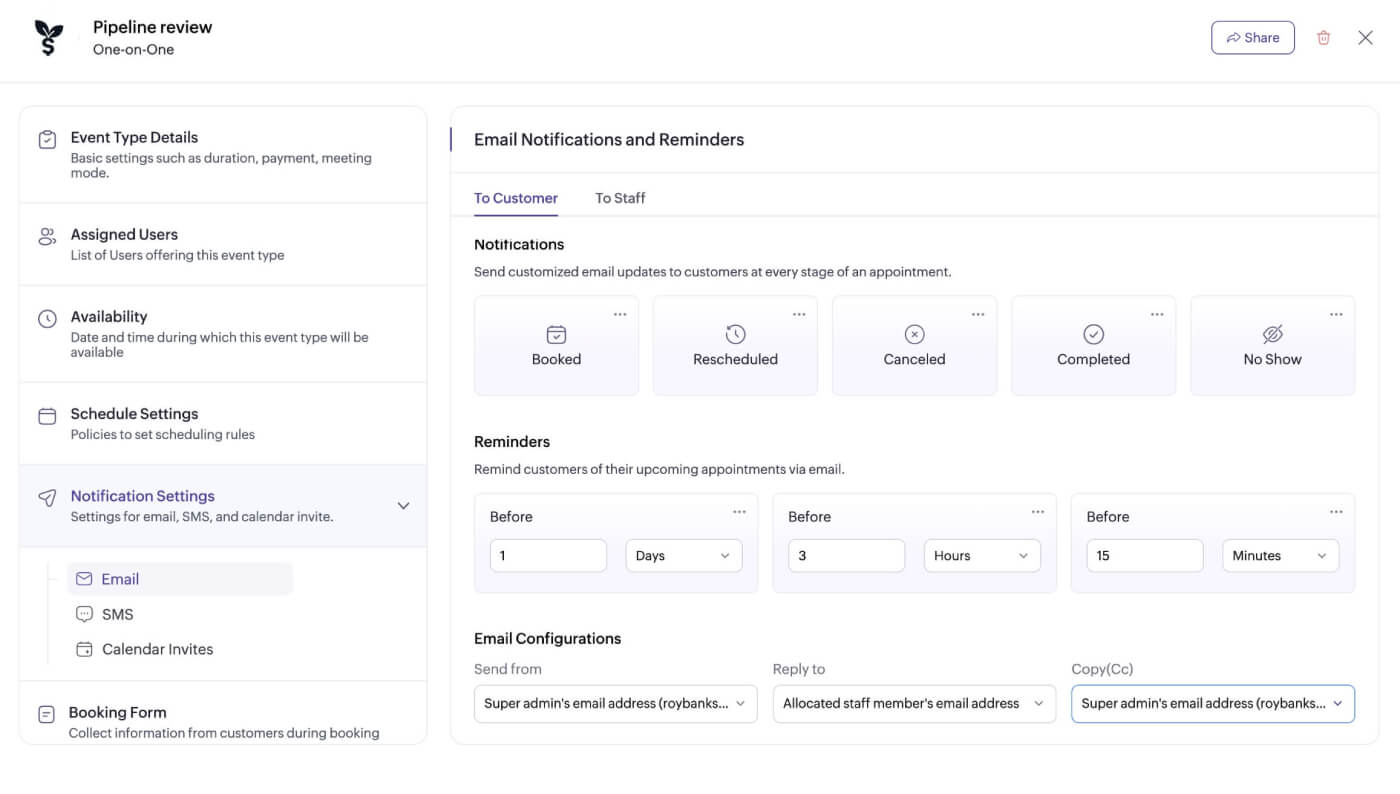
Task: Switch to SMS notification settings
Action: [x=118, y=613]
